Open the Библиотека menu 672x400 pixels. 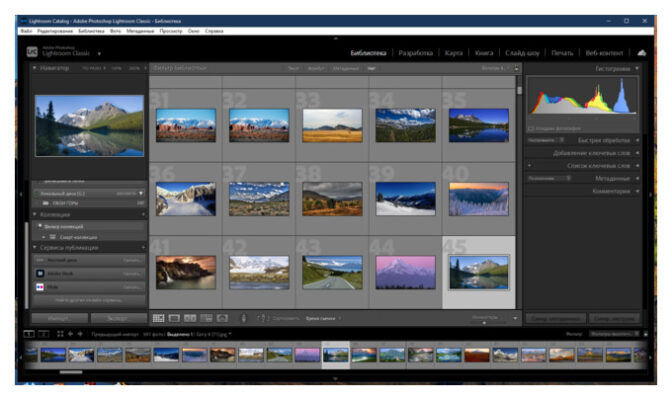coord(91,31)
